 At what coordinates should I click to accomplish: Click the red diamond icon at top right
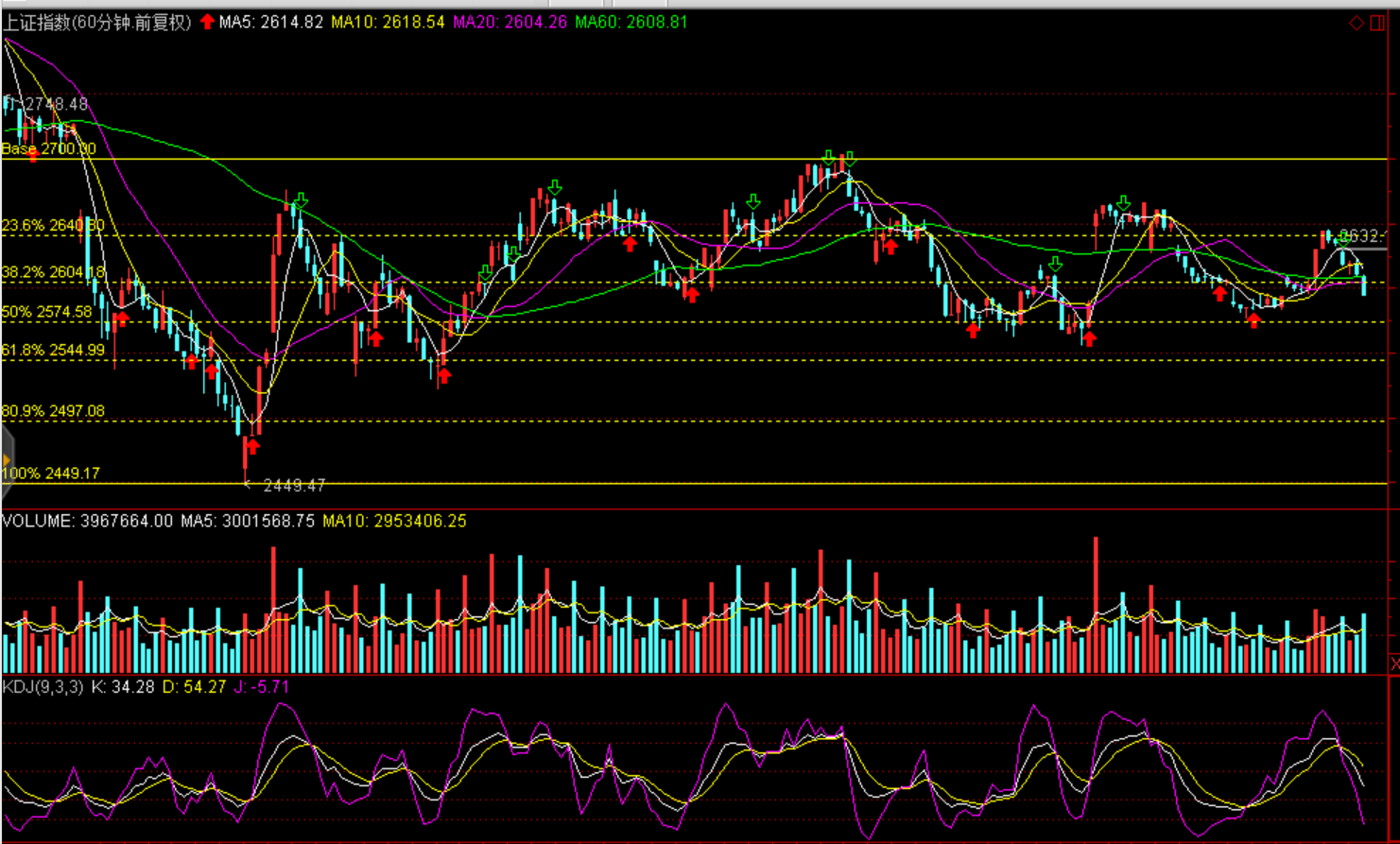pyautogui.click(x=1356, y=23)
